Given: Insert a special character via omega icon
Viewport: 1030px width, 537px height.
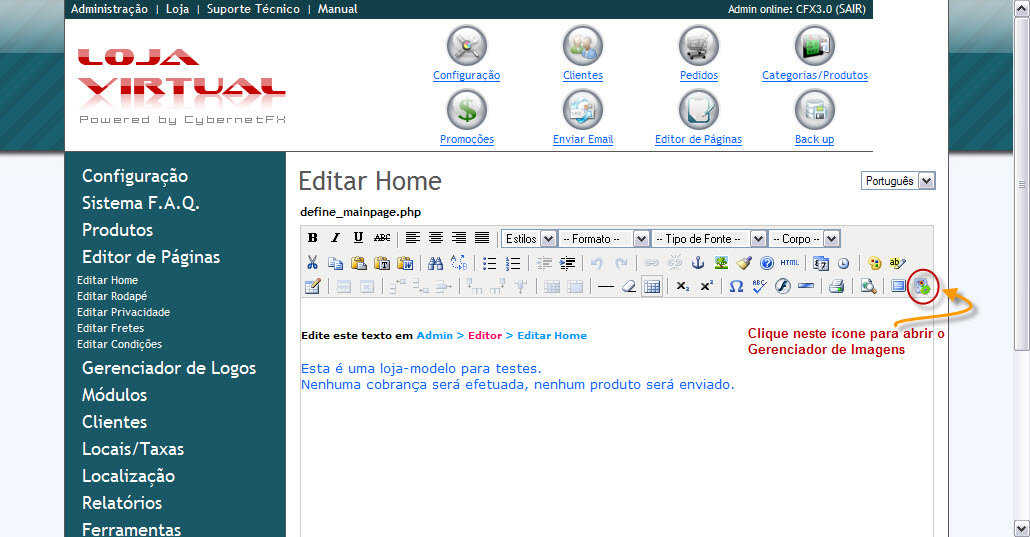Looking at the screenshot, I should click(735, 287).
